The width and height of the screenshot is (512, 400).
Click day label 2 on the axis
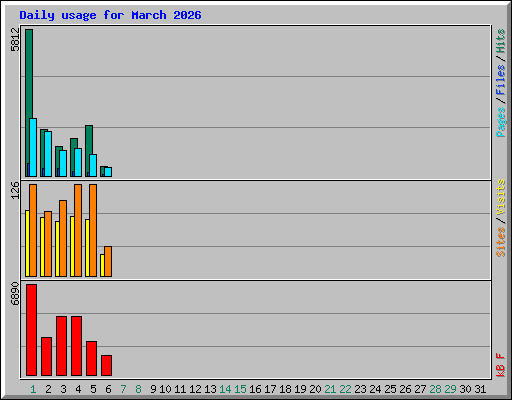point(48,389)
